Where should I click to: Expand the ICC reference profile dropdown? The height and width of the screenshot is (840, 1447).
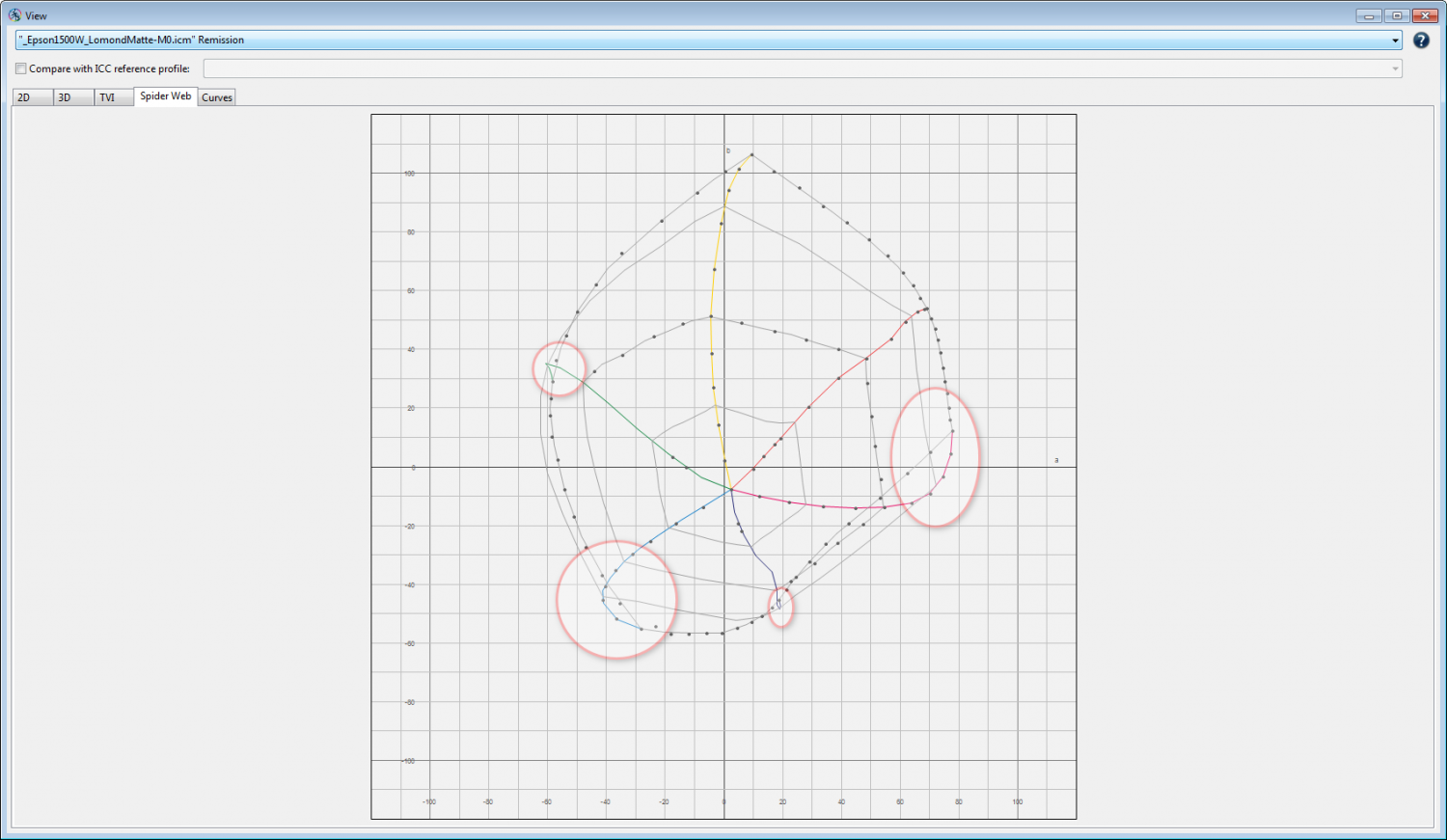[x=803, y=68]
